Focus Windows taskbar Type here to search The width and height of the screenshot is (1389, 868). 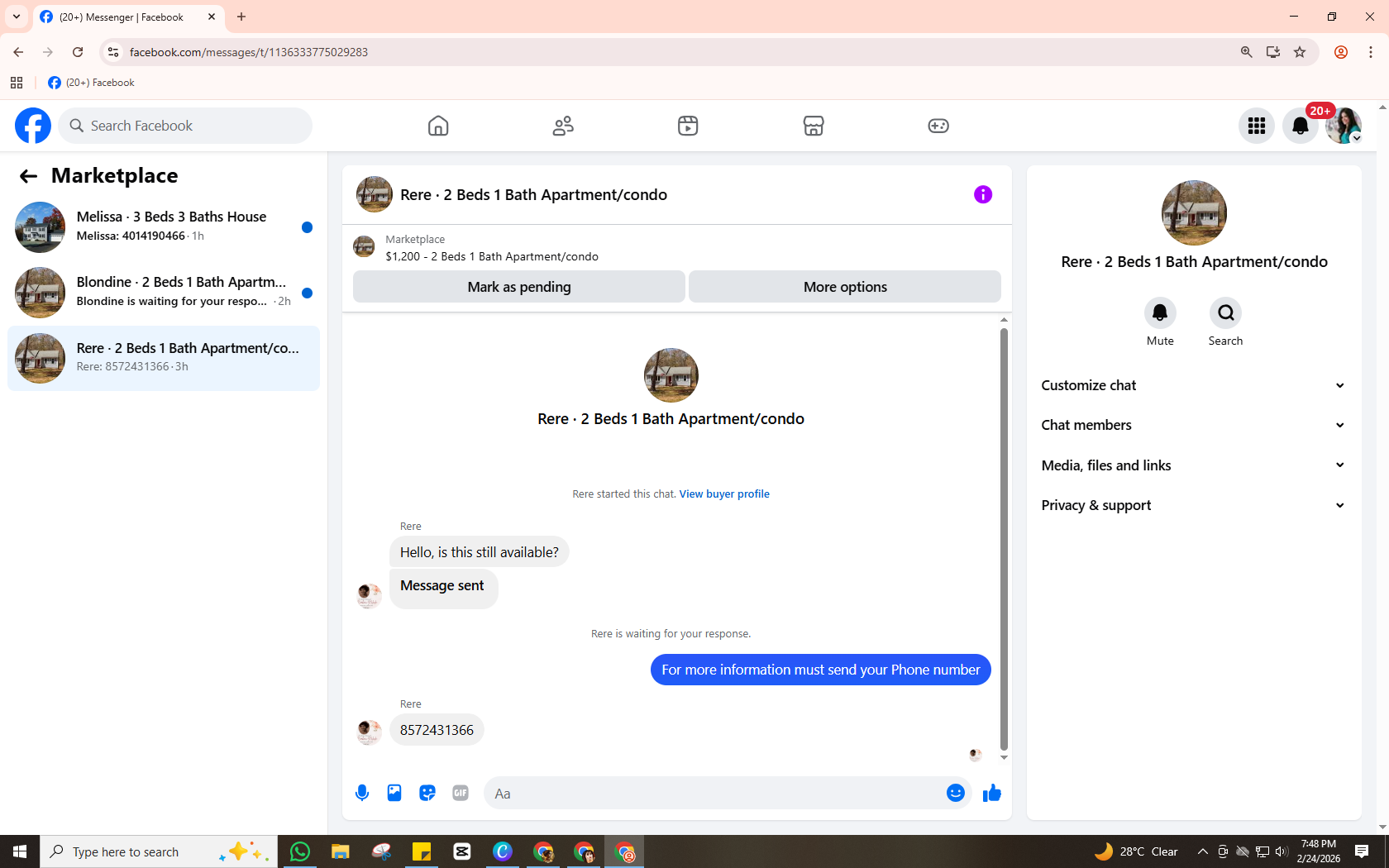click(x=159, y=851)
